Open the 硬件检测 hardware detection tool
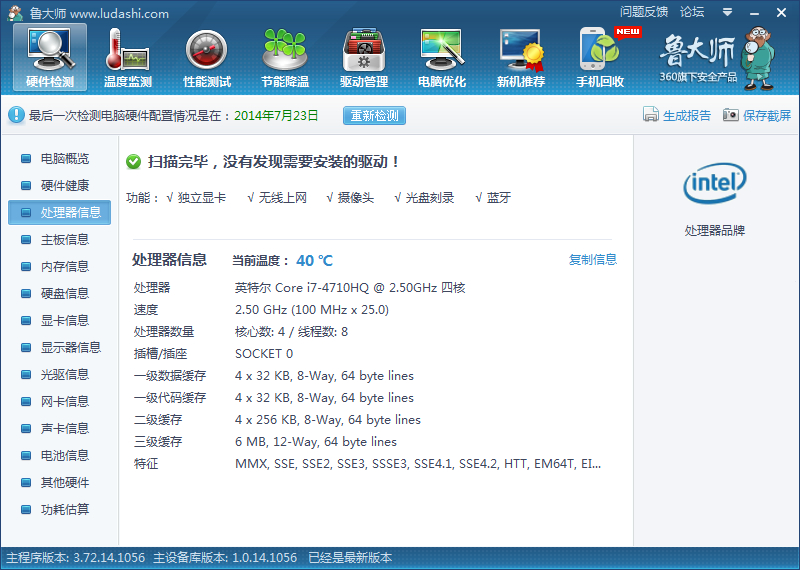800x570 pixels. pos(50,58)
